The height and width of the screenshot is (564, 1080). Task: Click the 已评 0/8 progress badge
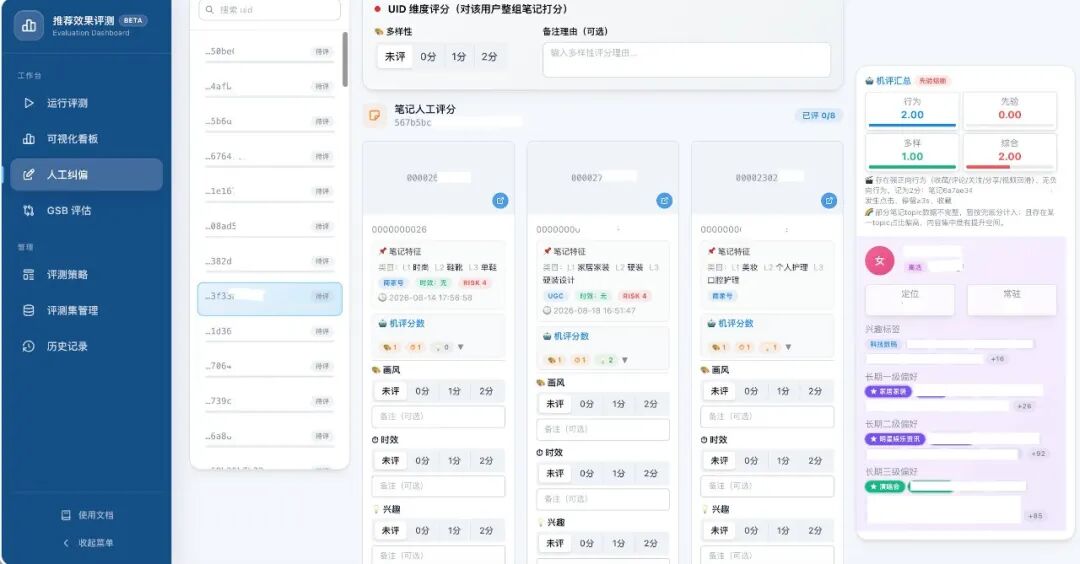[x=818, y=116]
